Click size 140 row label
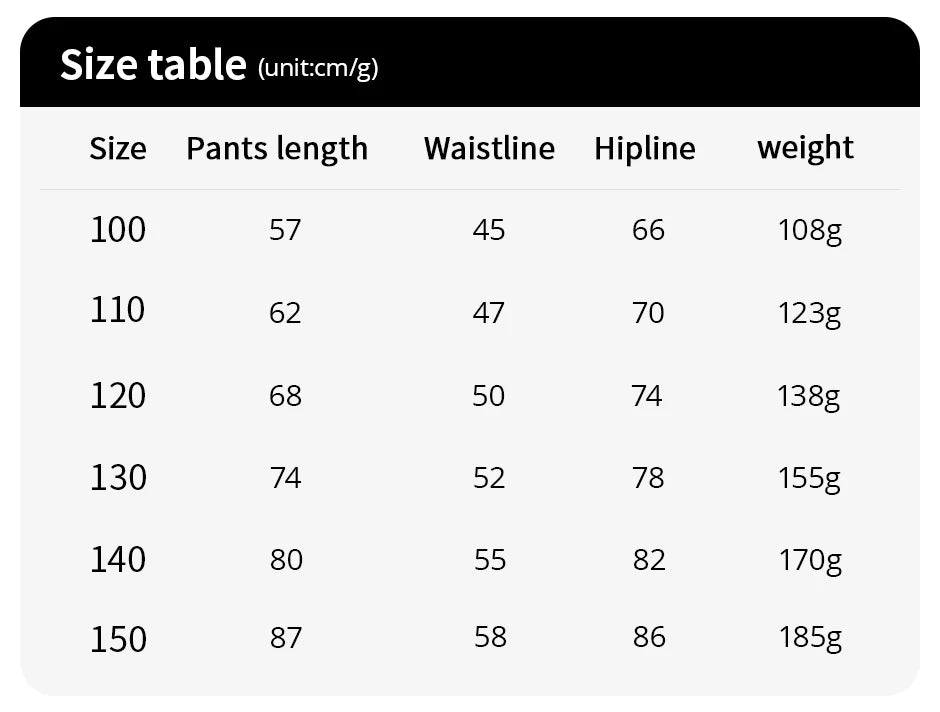 click(x=118, y=560)
